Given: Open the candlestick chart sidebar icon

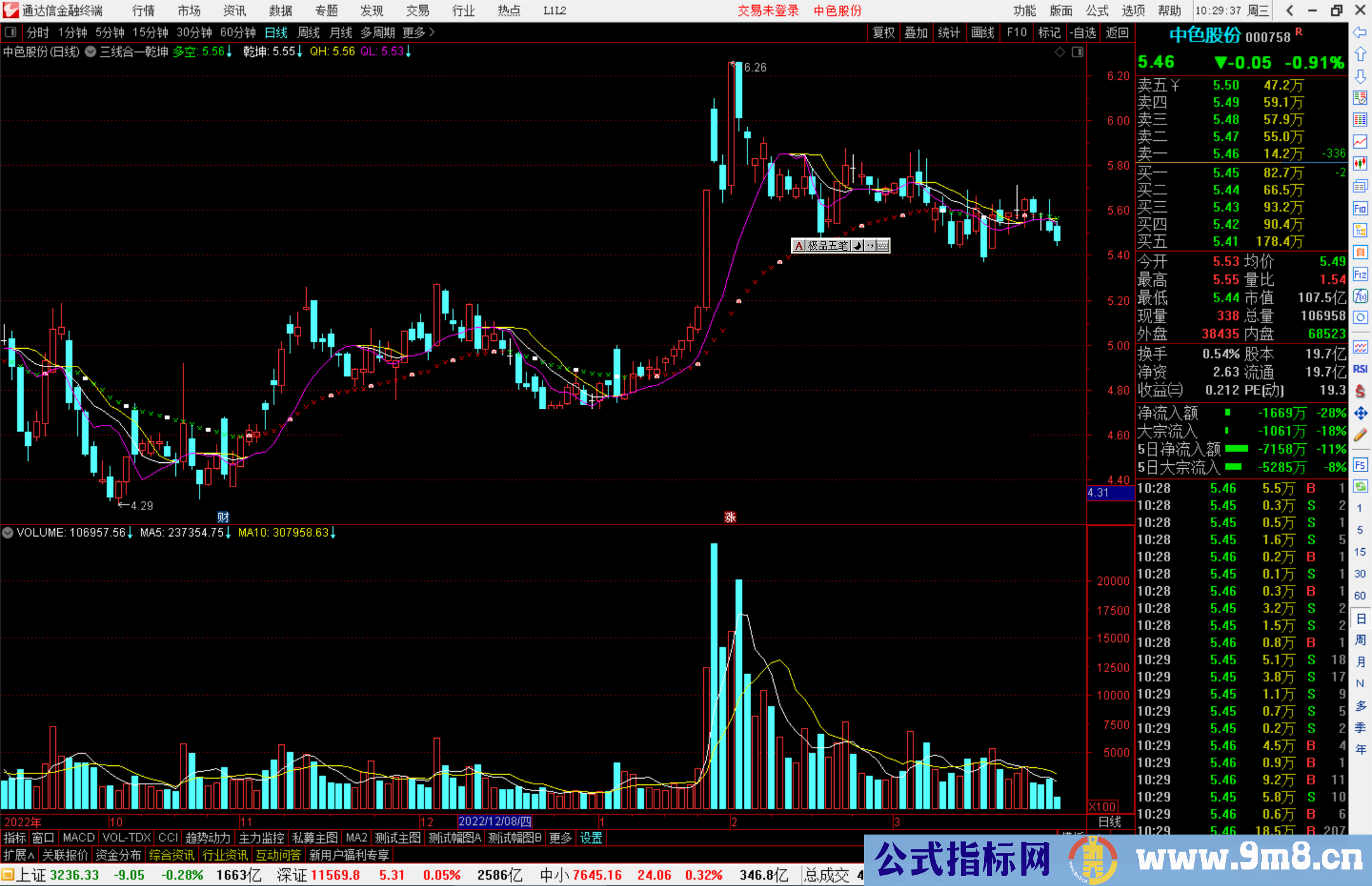Looking at the screenshot, I should (1360, 164).
